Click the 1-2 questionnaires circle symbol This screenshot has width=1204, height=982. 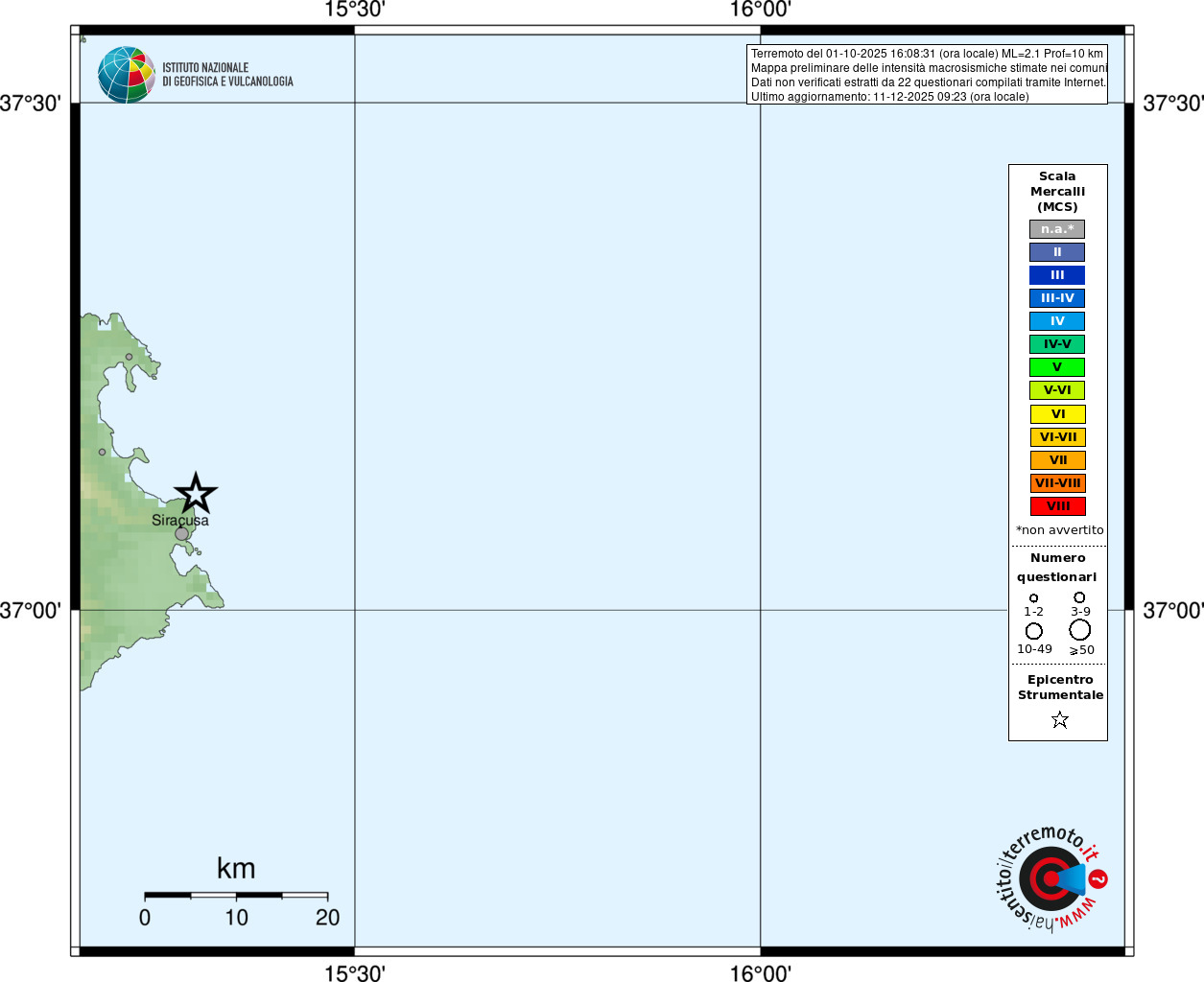[x=1033, y=598]
